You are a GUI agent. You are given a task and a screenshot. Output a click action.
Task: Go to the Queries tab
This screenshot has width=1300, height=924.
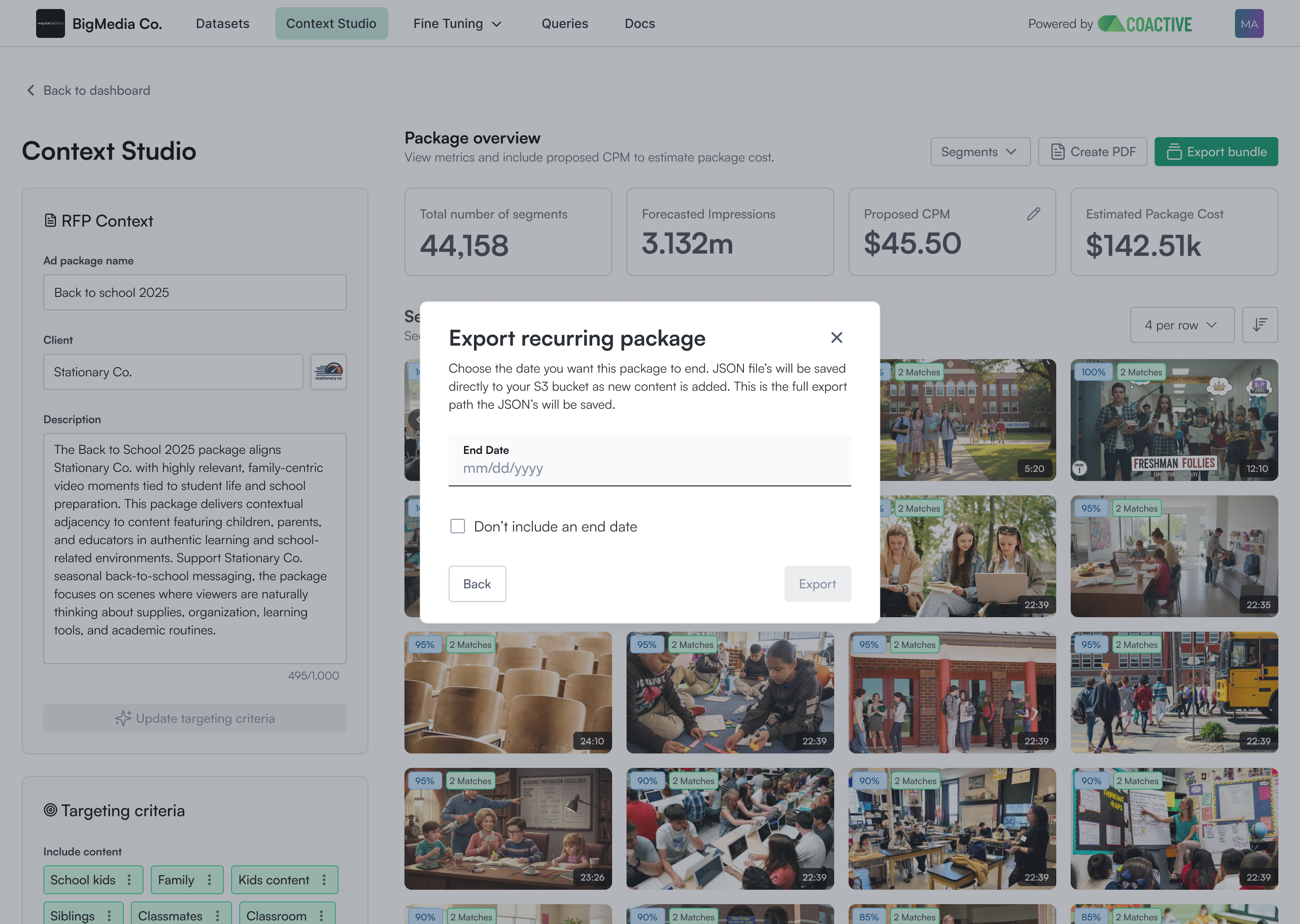pos(565,23)
